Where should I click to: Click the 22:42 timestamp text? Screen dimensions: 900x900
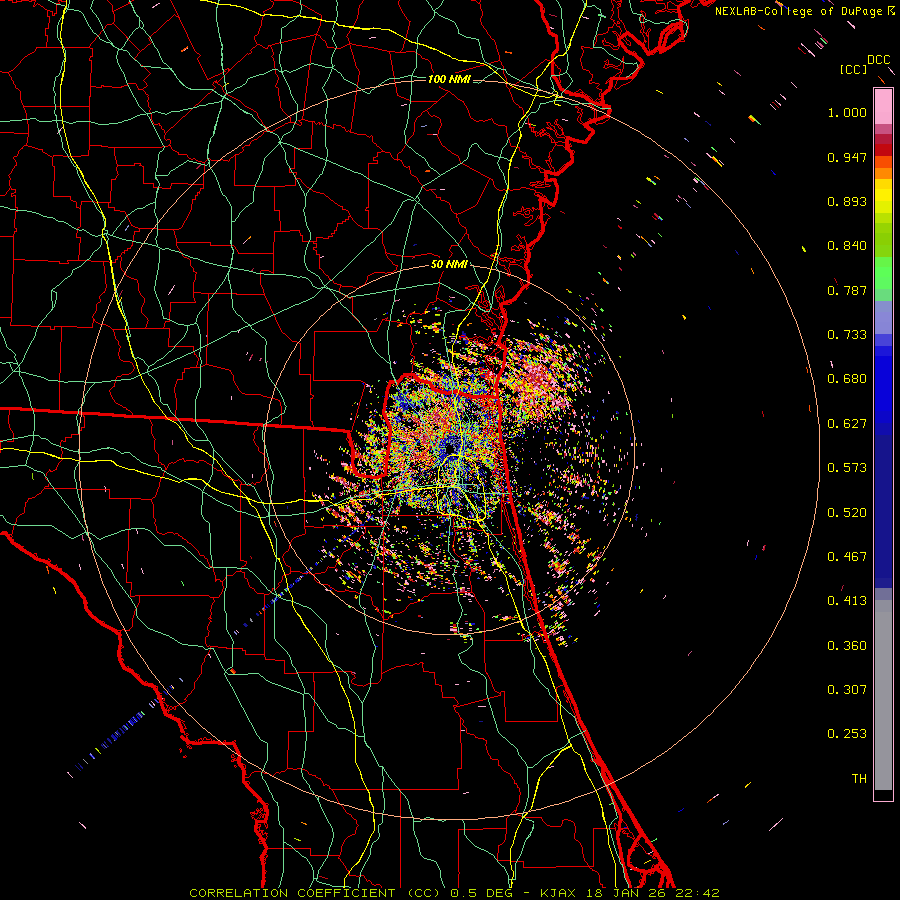(697, 893)
